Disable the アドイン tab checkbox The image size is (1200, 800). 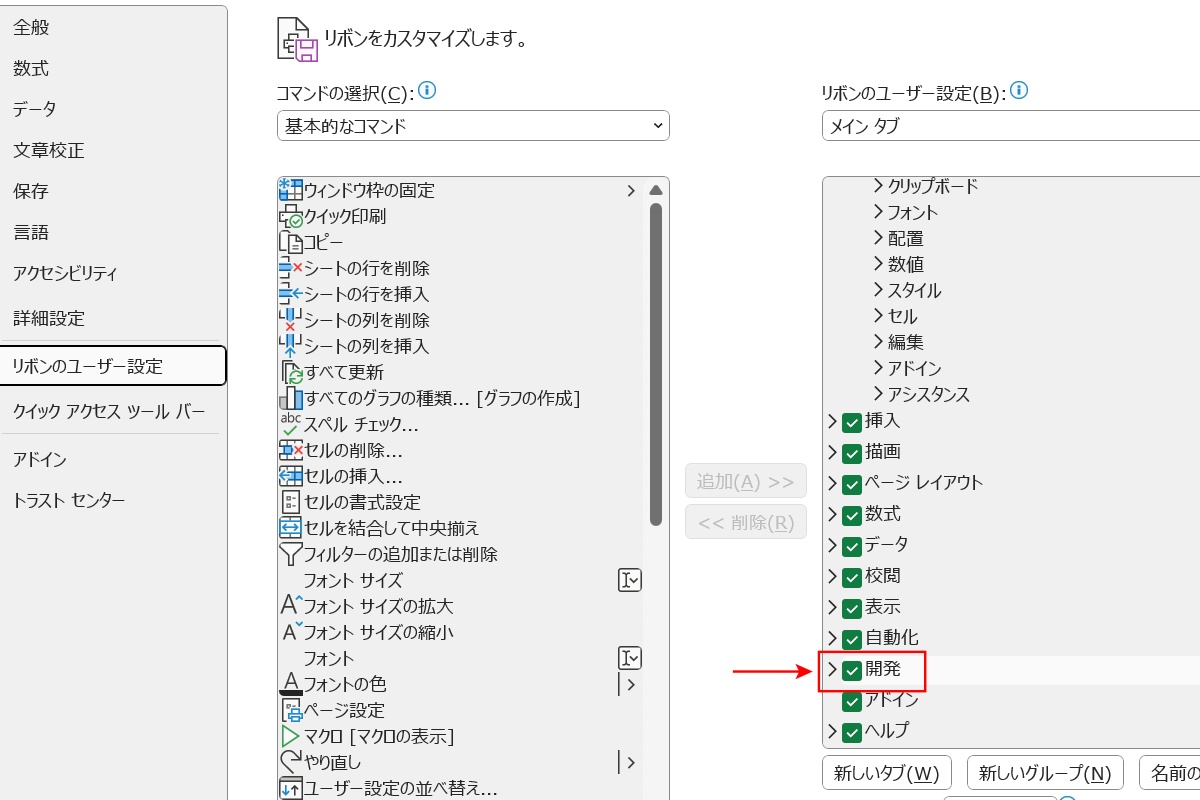coord(852,701)
